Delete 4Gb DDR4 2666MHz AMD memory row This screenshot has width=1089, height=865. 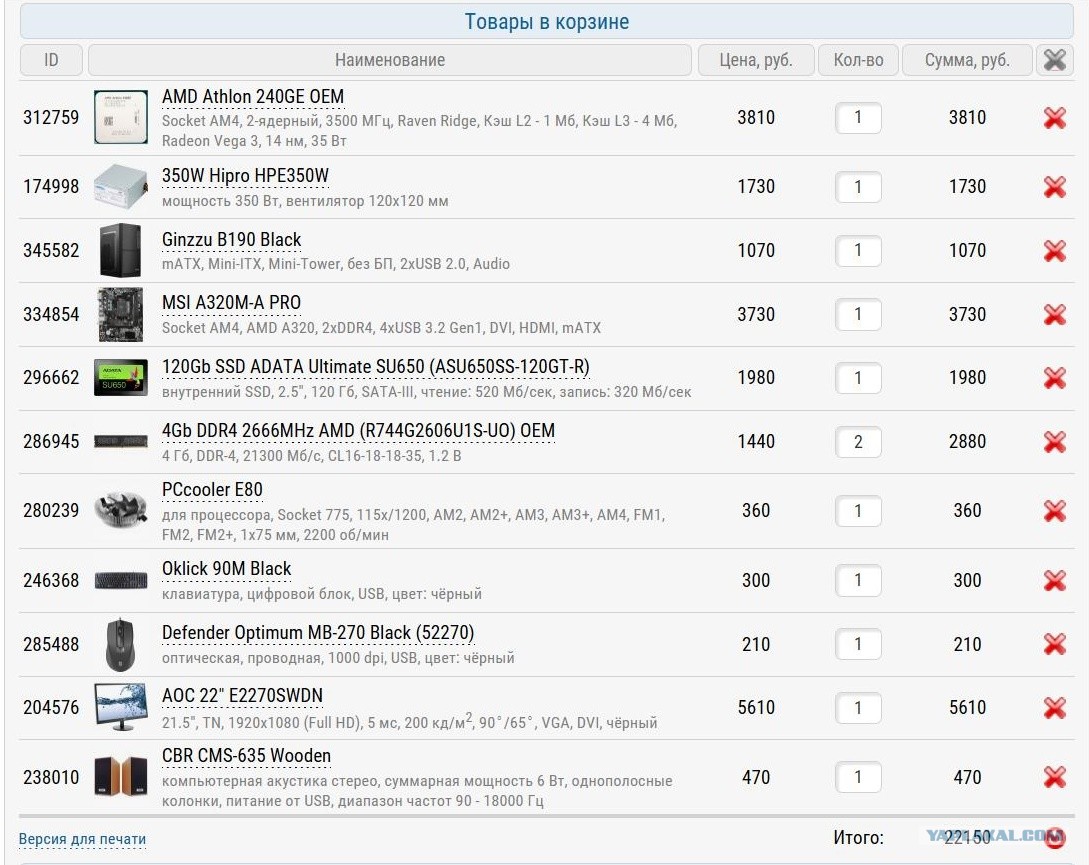point(1054,442)
